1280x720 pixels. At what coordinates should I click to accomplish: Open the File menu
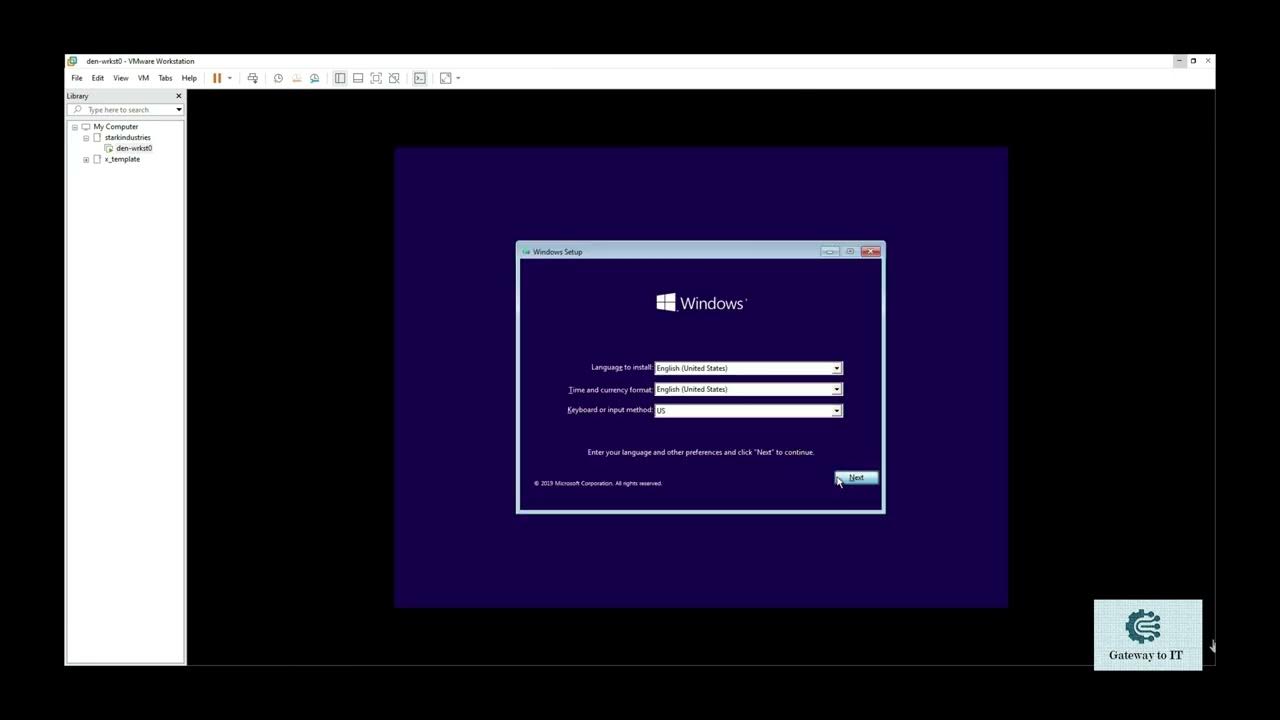(x=77, y=78)
